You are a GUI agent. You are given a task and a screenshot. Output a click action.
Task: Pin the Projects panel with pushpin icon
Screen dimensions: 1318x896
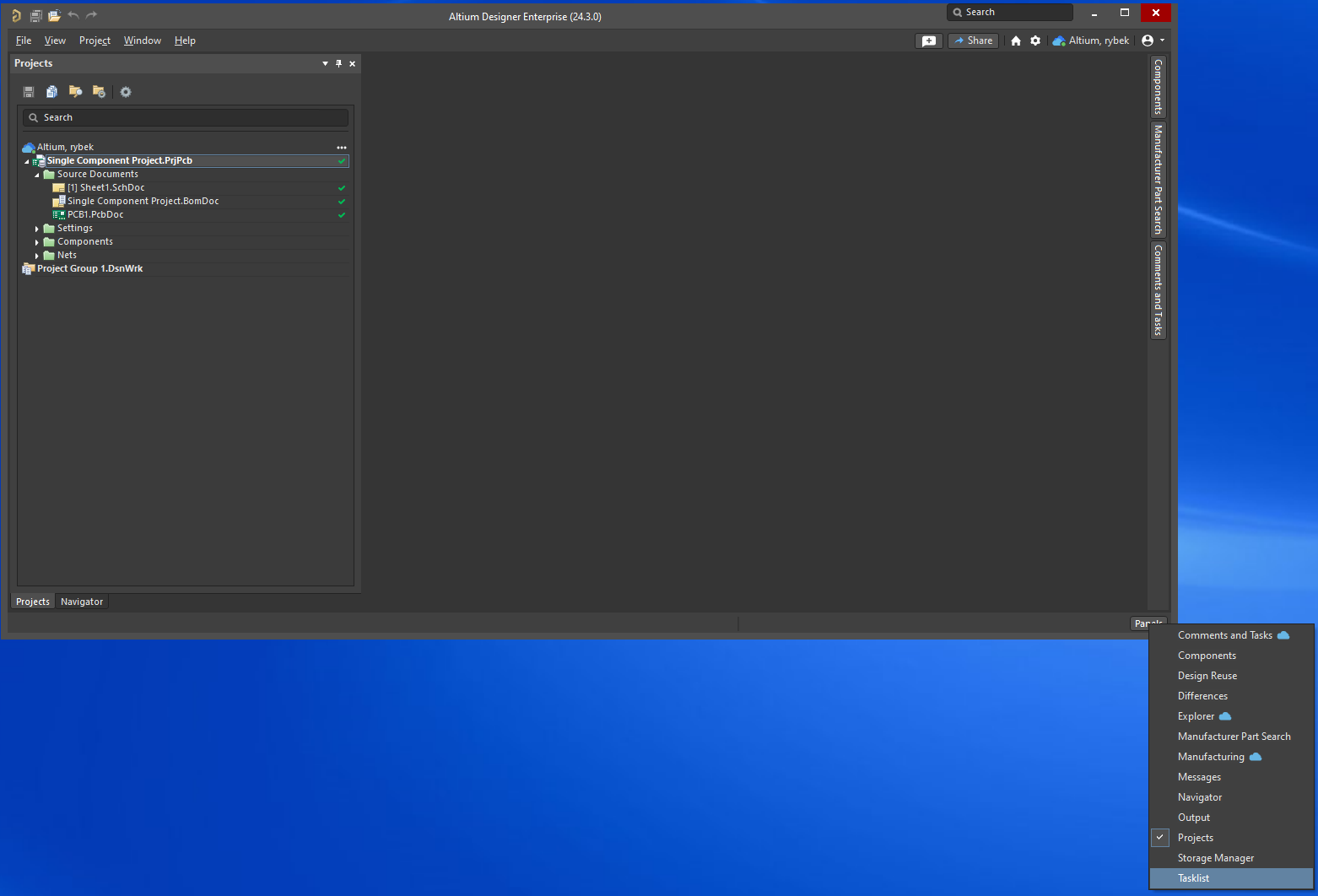click(x=339, y=63)
